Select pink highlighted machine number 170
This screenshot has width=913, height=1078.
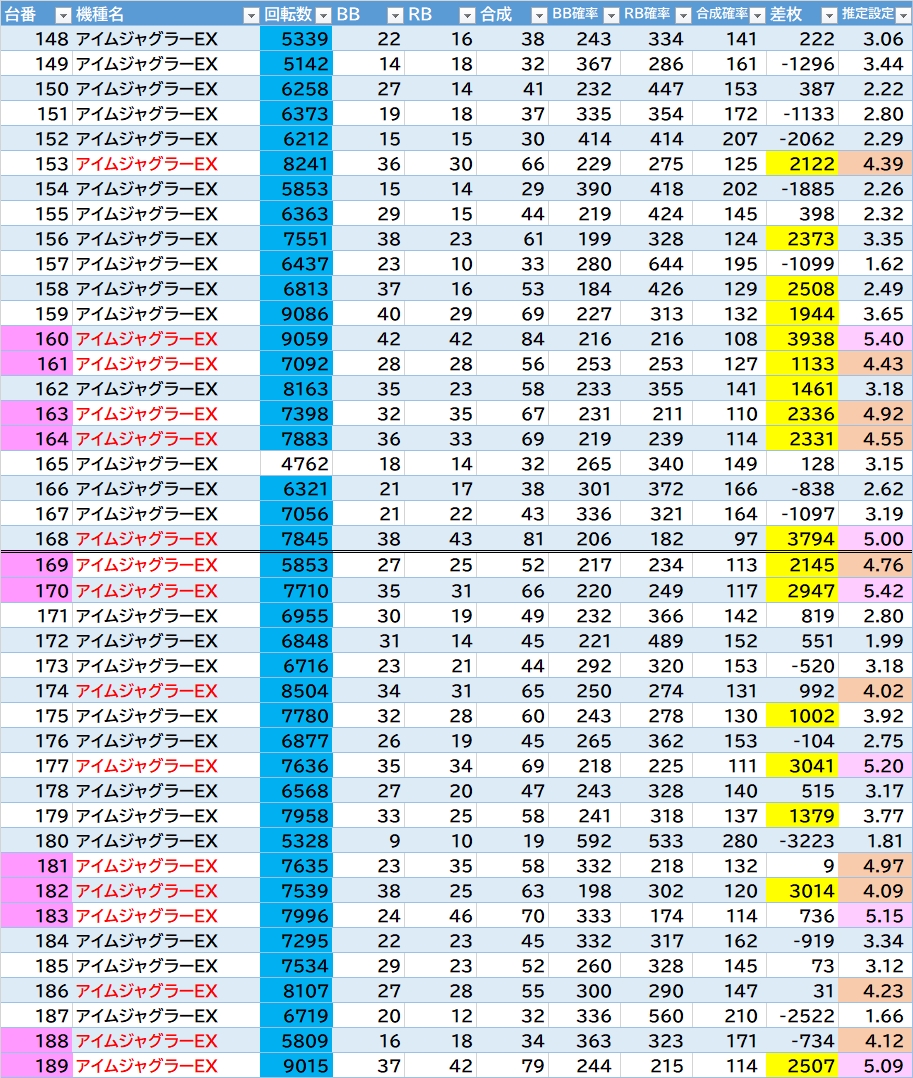coord(36,591)
